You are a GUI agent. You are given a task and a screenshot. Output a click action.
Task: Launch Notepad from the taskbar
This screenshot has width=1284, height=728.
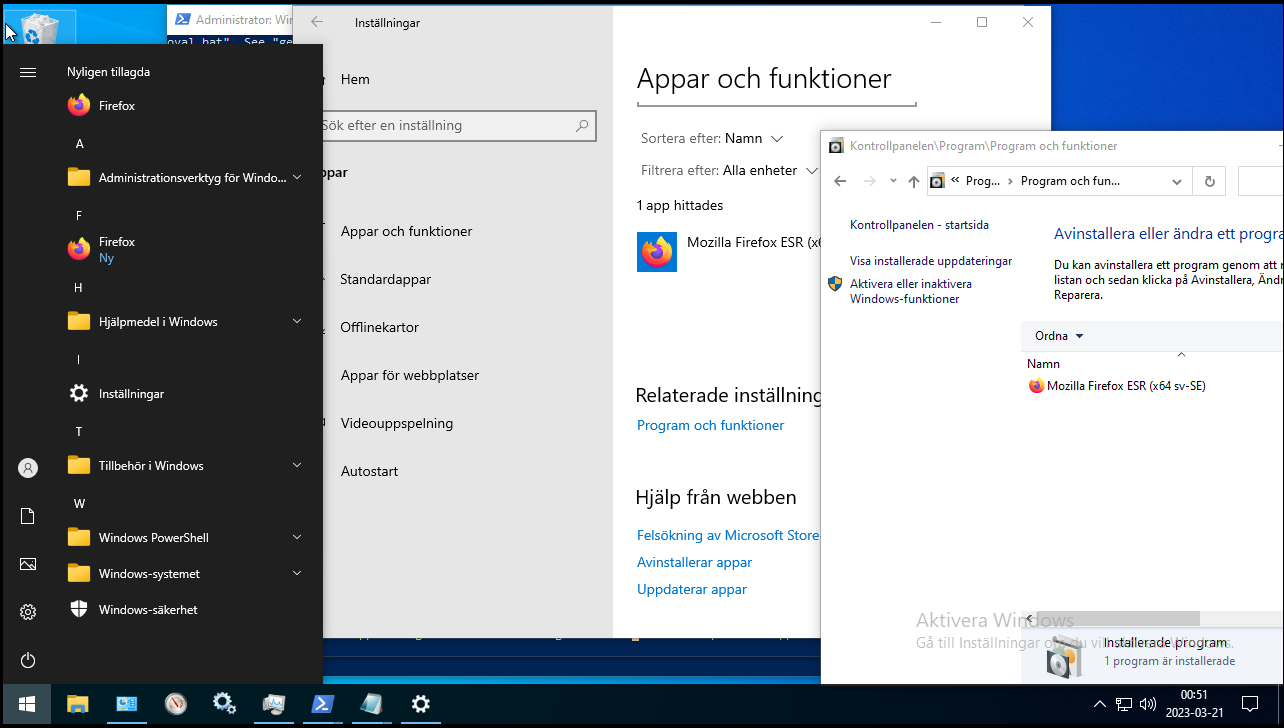pyautogui.click(x=371, y=705)
